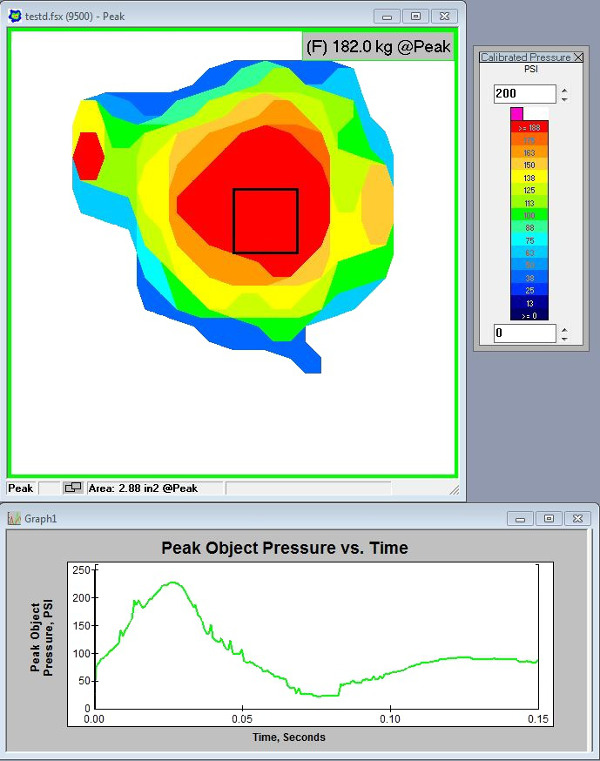Decrease the upper pressure limit of 200
Screen dimensions: 600x761
pyautogui.click(x=564, y=99)
